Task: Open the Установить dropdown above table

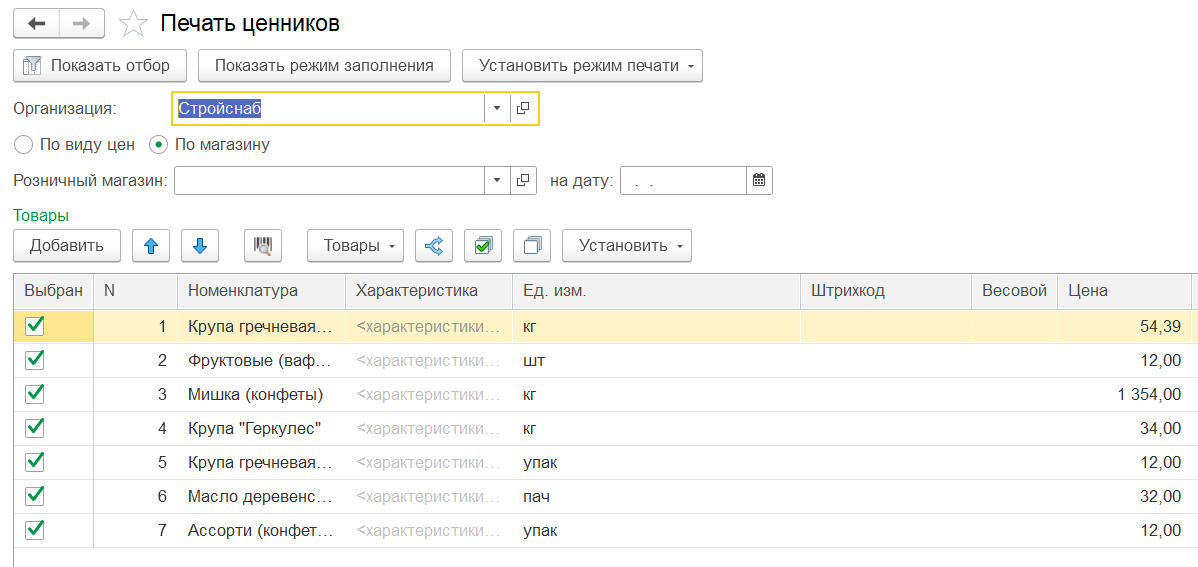Action: pos(627,246)
